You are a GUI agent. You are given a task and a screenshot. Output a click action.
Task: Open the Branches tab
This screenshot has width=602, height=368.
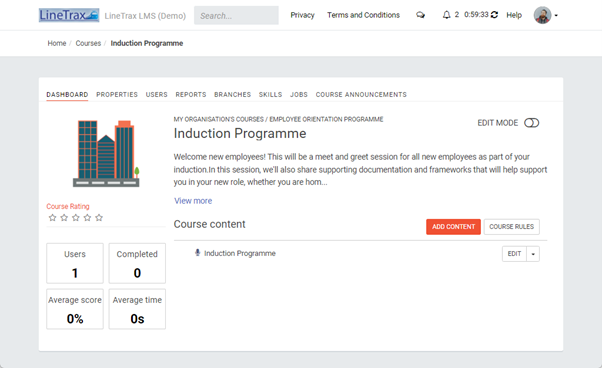coord(233,94)
